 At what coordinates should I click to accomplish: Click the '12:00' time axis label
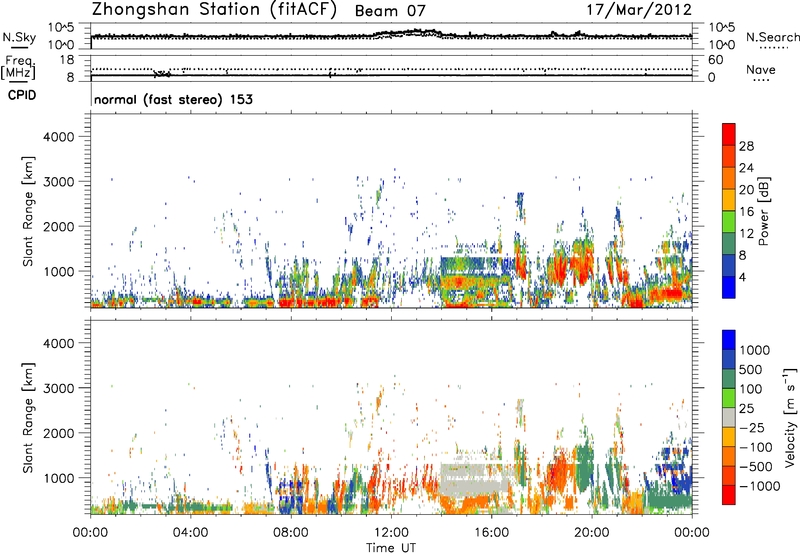[x=391, y=533]
